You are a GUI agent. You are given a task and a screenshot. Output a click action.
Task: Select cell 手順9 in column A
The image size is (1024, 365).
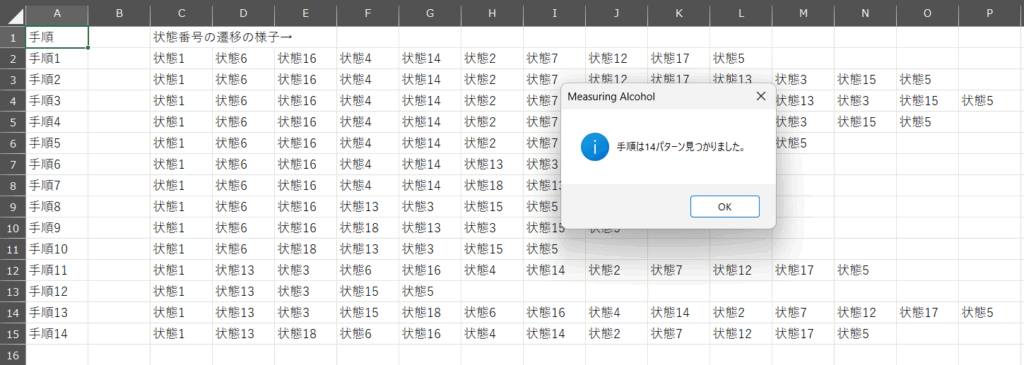tap(57, 228)
